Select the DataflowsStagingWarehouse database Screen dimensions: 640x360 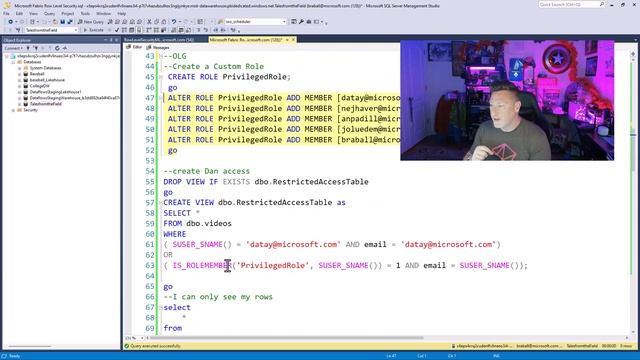coord(74,98)
